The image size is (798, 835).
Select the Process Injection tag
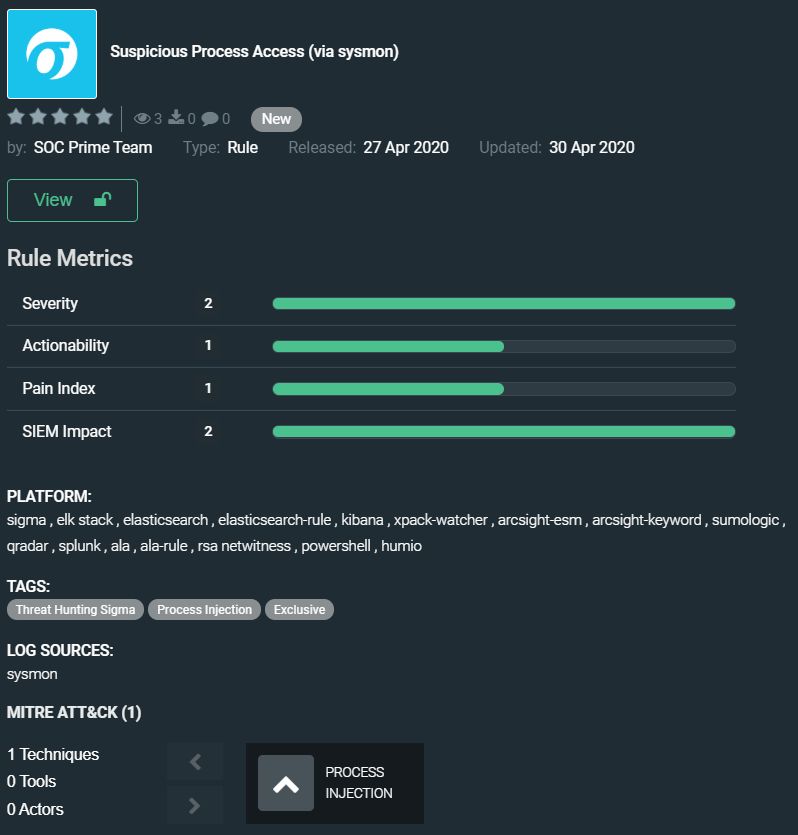click(x=204, y=610)
